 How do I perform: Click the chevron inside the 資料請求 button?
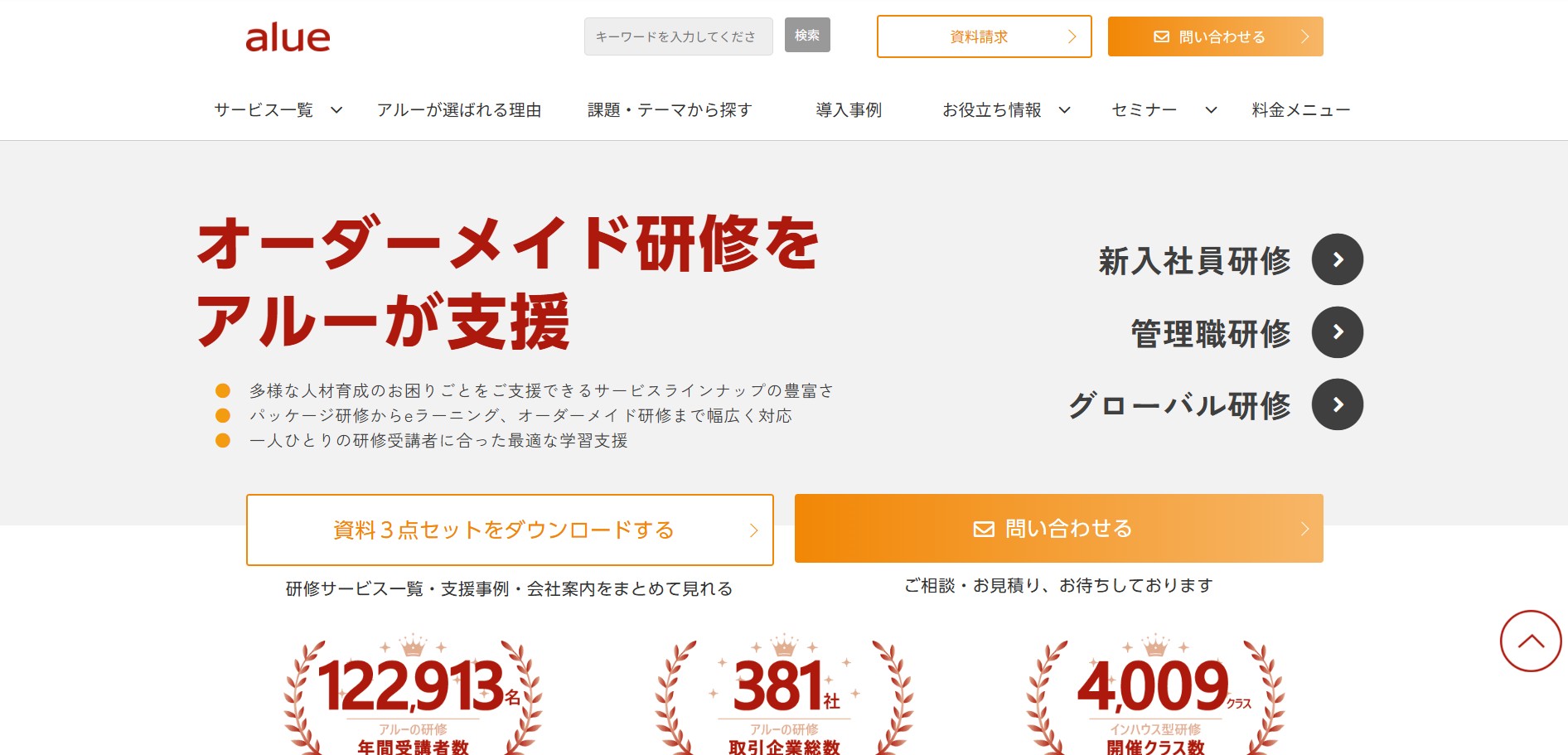click(1072, 36)
